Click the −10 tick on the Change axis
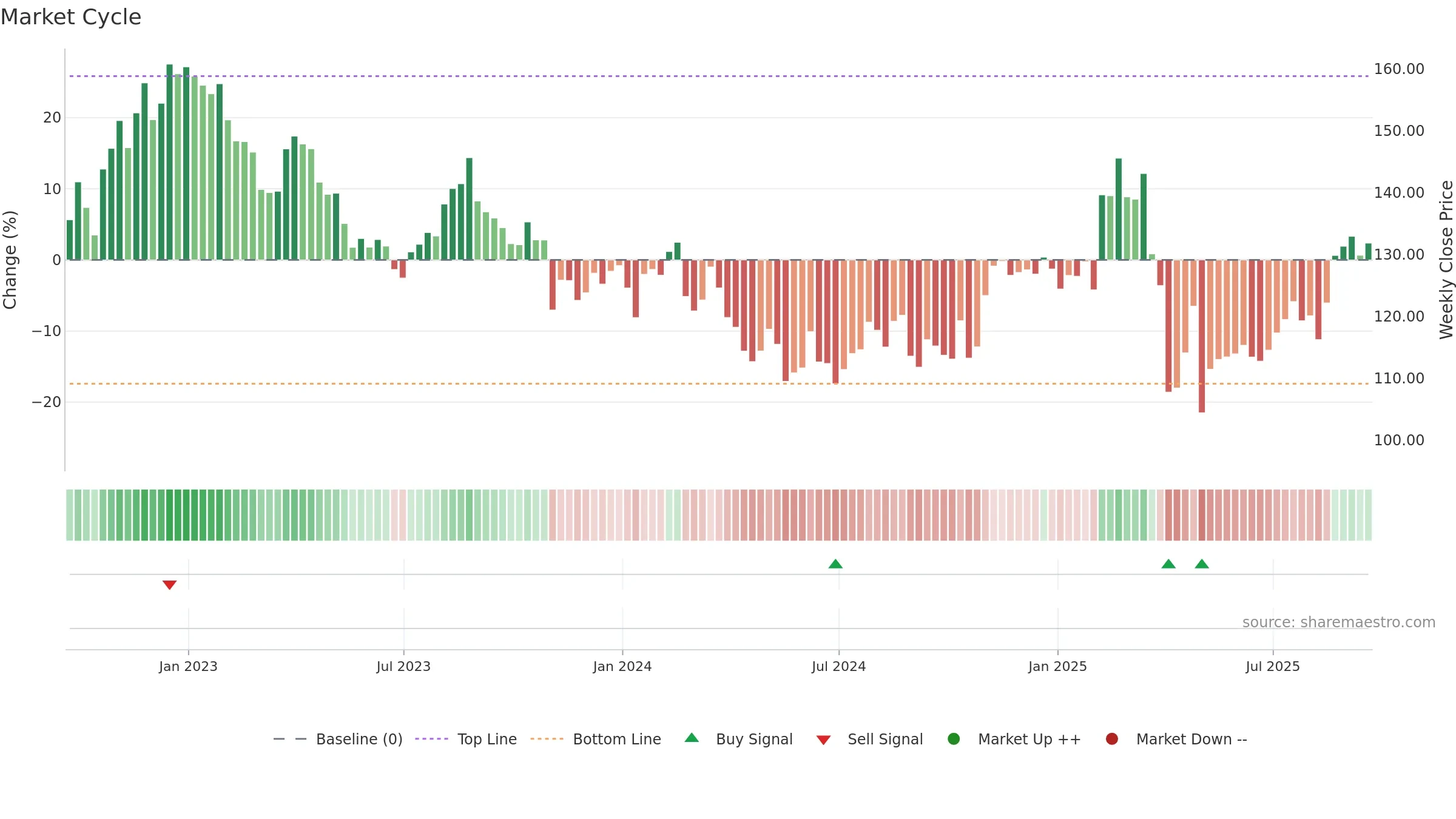The height and width of the screenshot is (819, 1456). click(47, 331)
